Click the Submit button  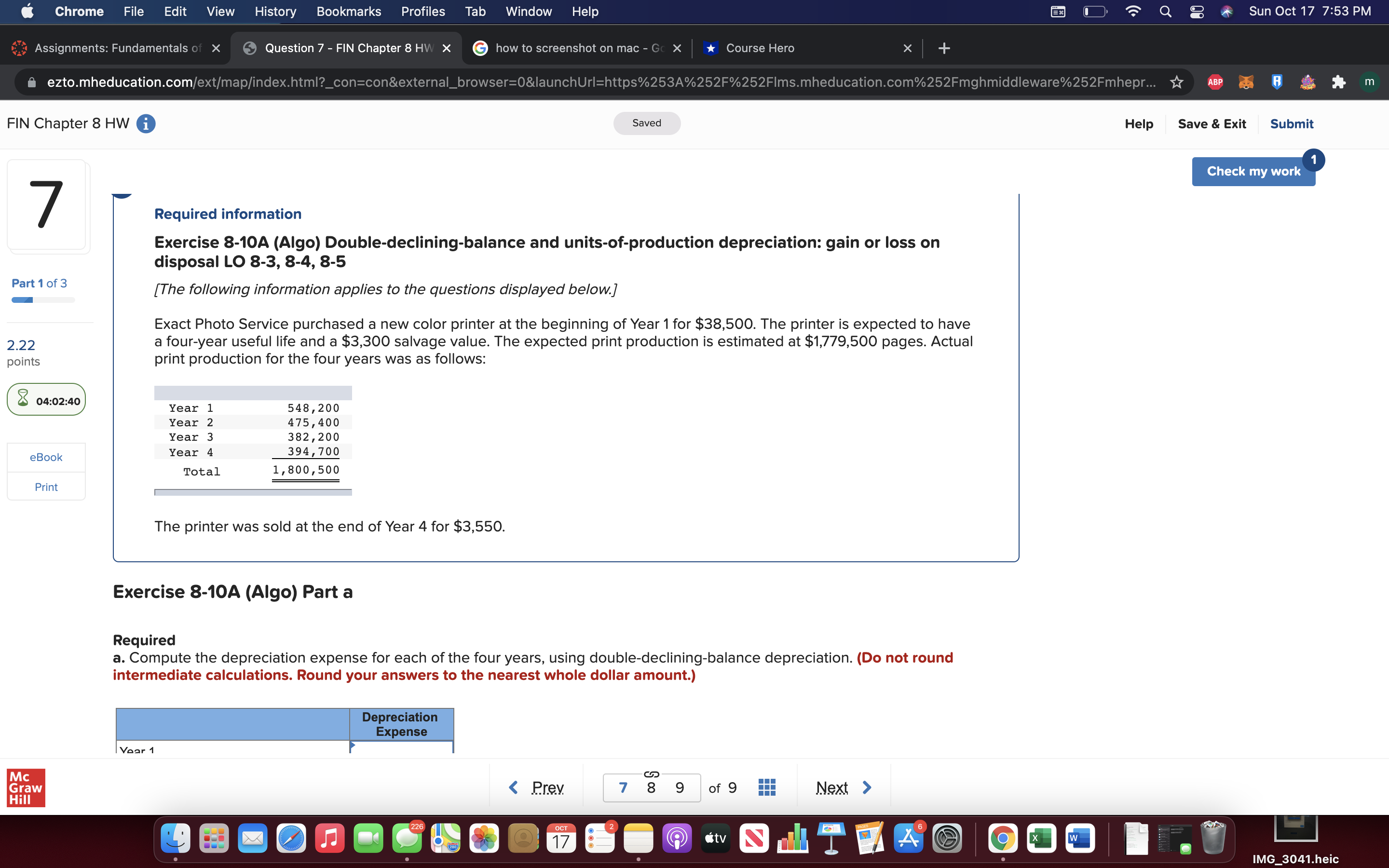pos(1292,123)
